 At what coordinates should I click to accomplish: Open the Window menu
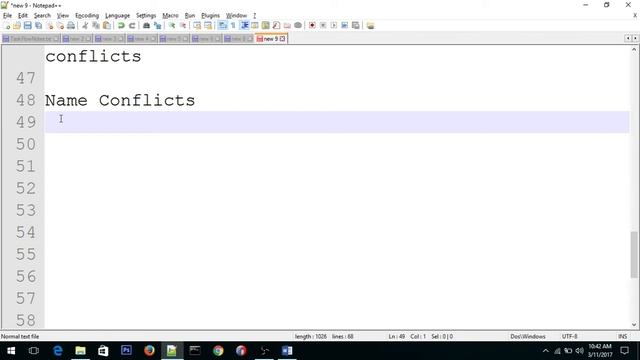(236, 16)
